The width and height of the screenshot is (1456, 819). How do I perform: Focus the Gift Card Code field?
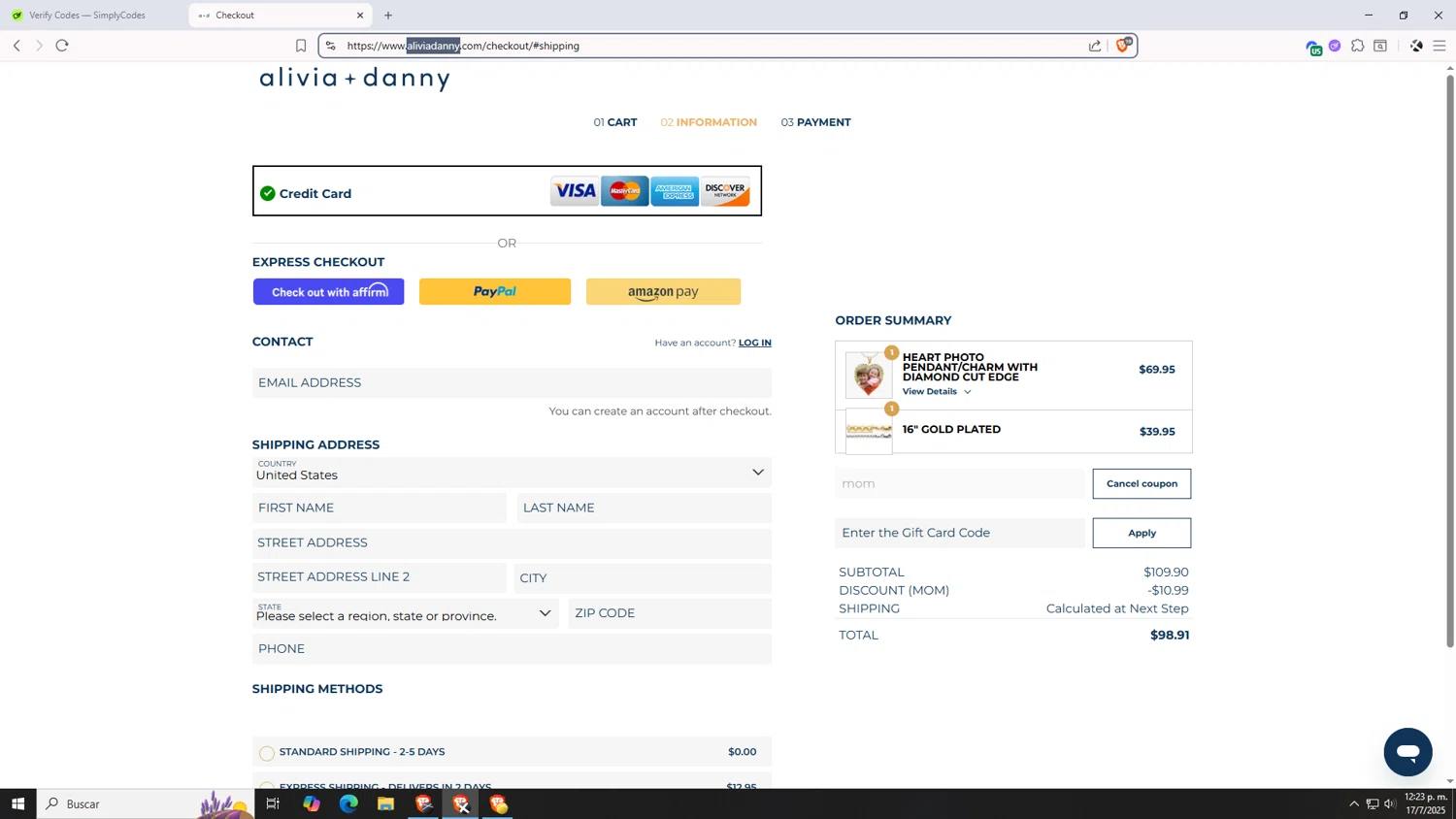click(960, 533)
